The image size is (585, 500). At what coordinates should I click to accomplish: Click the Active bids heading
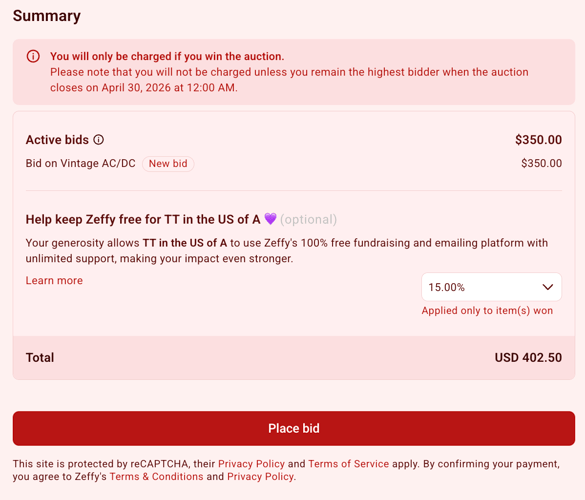click(57, 140)
